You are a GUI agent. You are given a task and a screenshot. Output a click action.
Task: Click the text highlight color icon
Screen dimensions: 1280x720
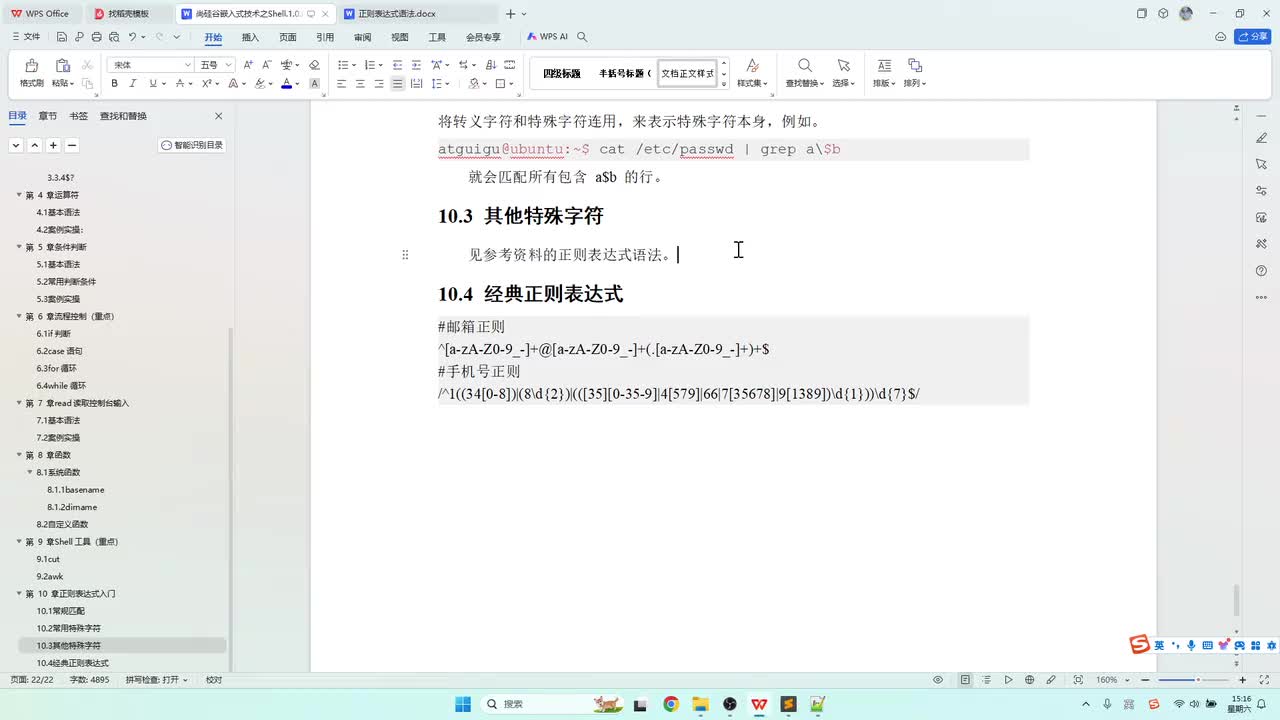click(x=259, y=84)
